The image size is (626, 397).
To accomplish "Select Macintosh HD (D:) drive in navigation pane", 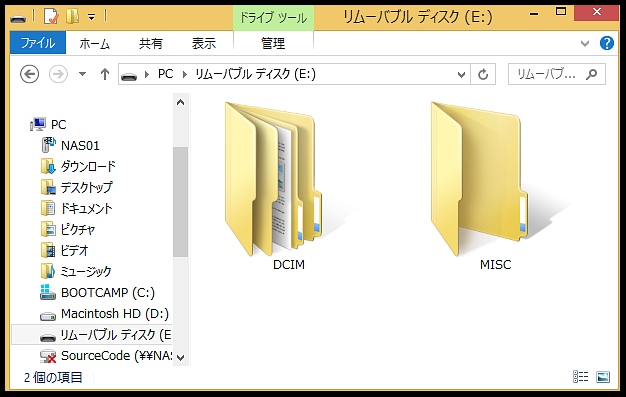I will 115,314.
